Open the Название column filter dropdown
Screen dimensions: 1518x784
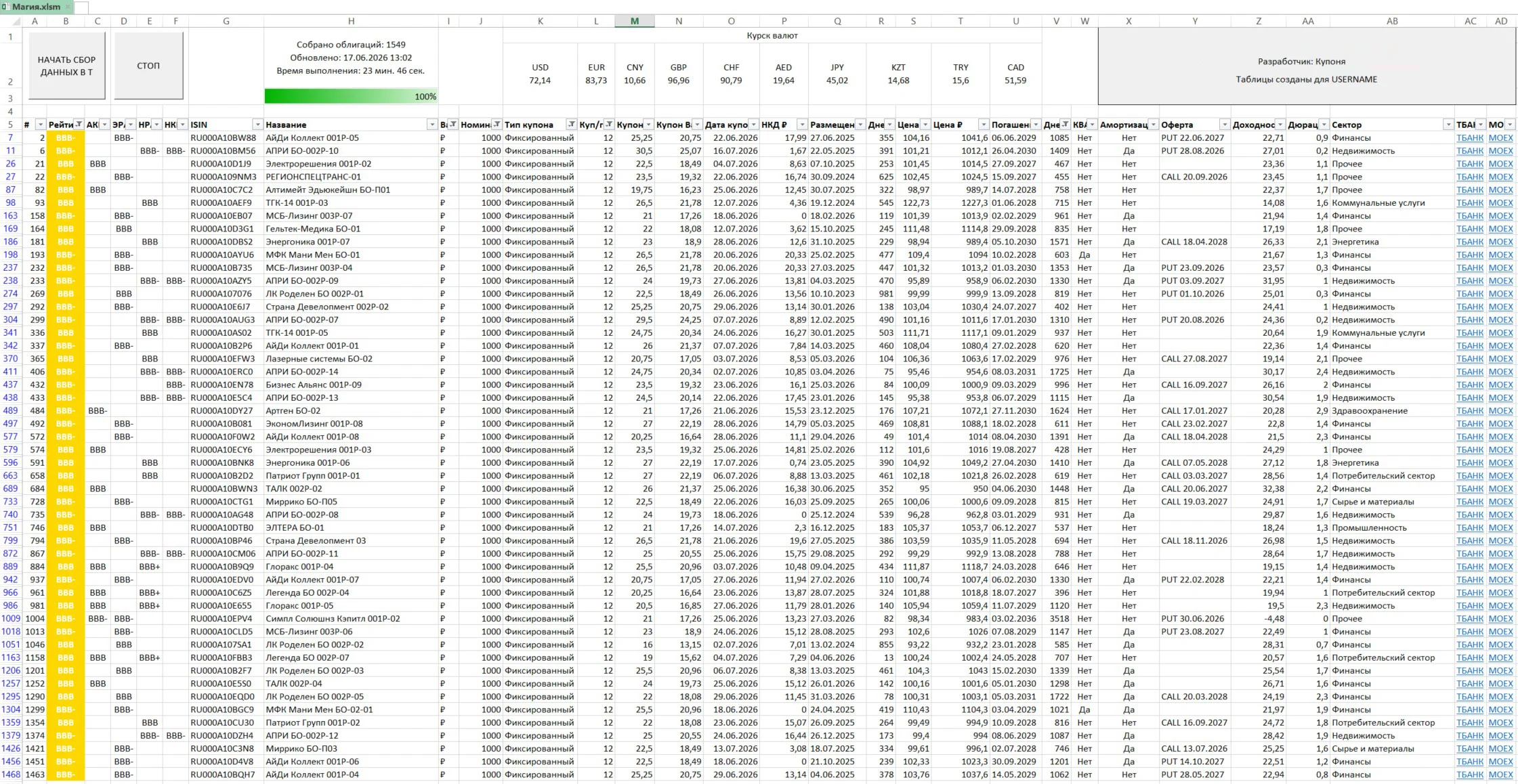point(432,125)
